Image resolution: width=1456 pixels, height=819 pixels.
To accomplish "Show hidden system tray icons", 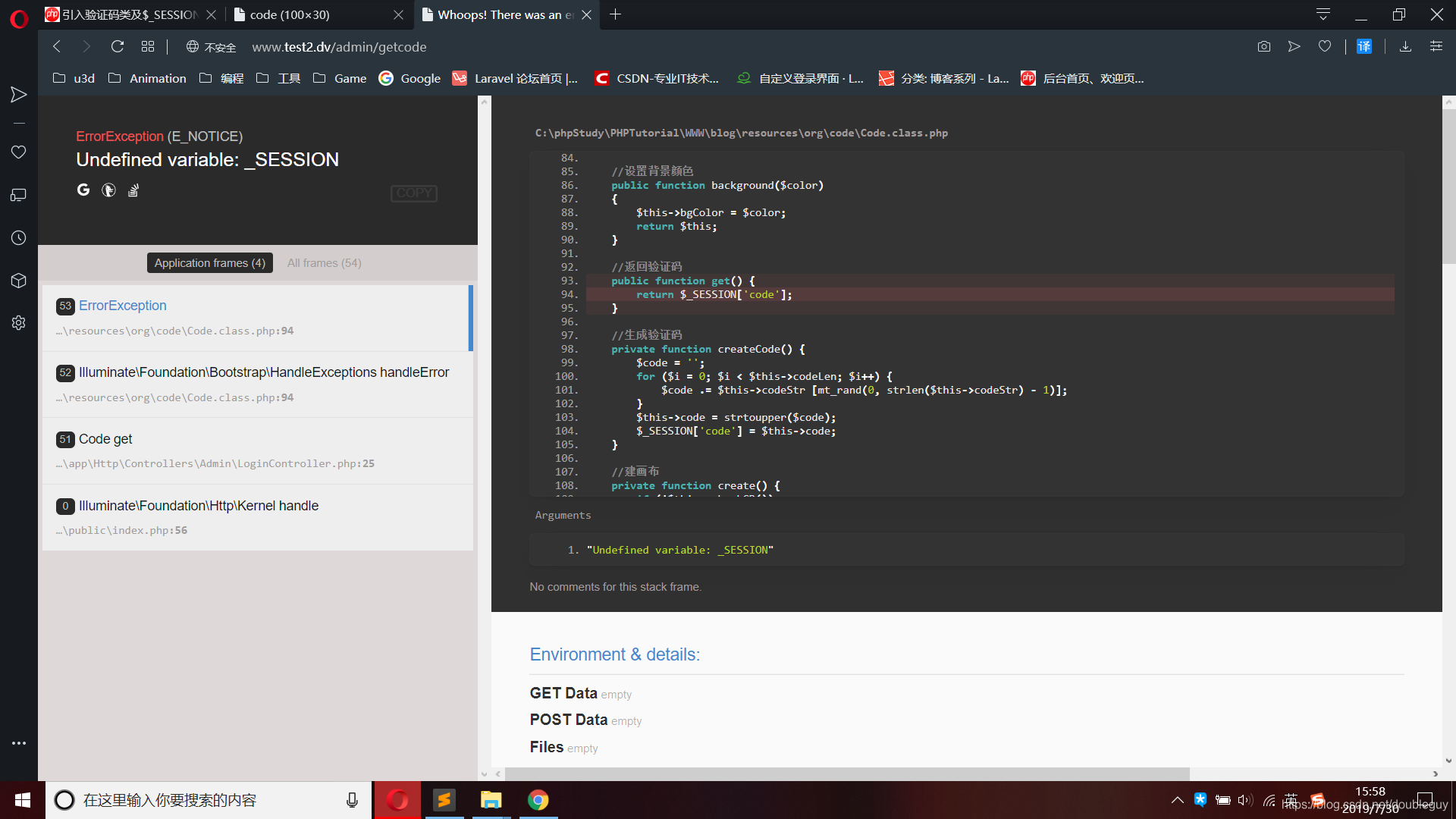I will (x=1177, y=800).
